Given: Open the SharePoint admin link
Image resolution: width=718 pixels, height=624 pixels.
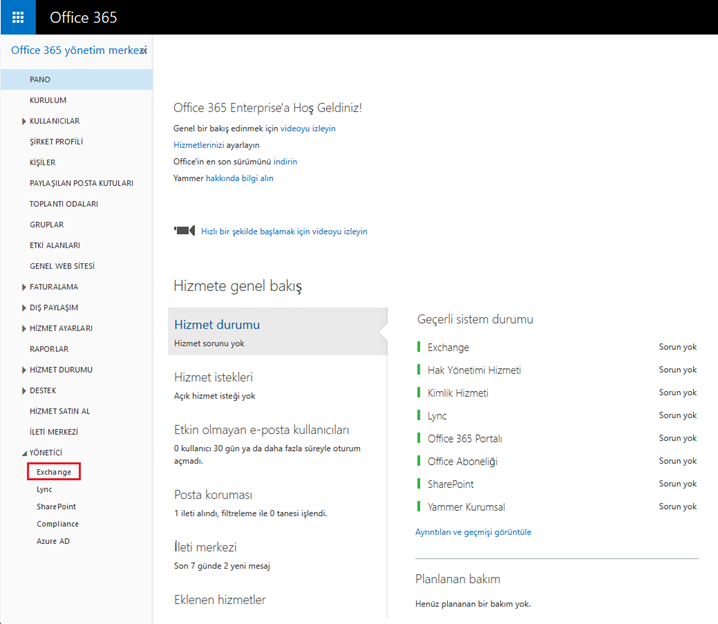Looking at the screenshot, I should (56, 506).
